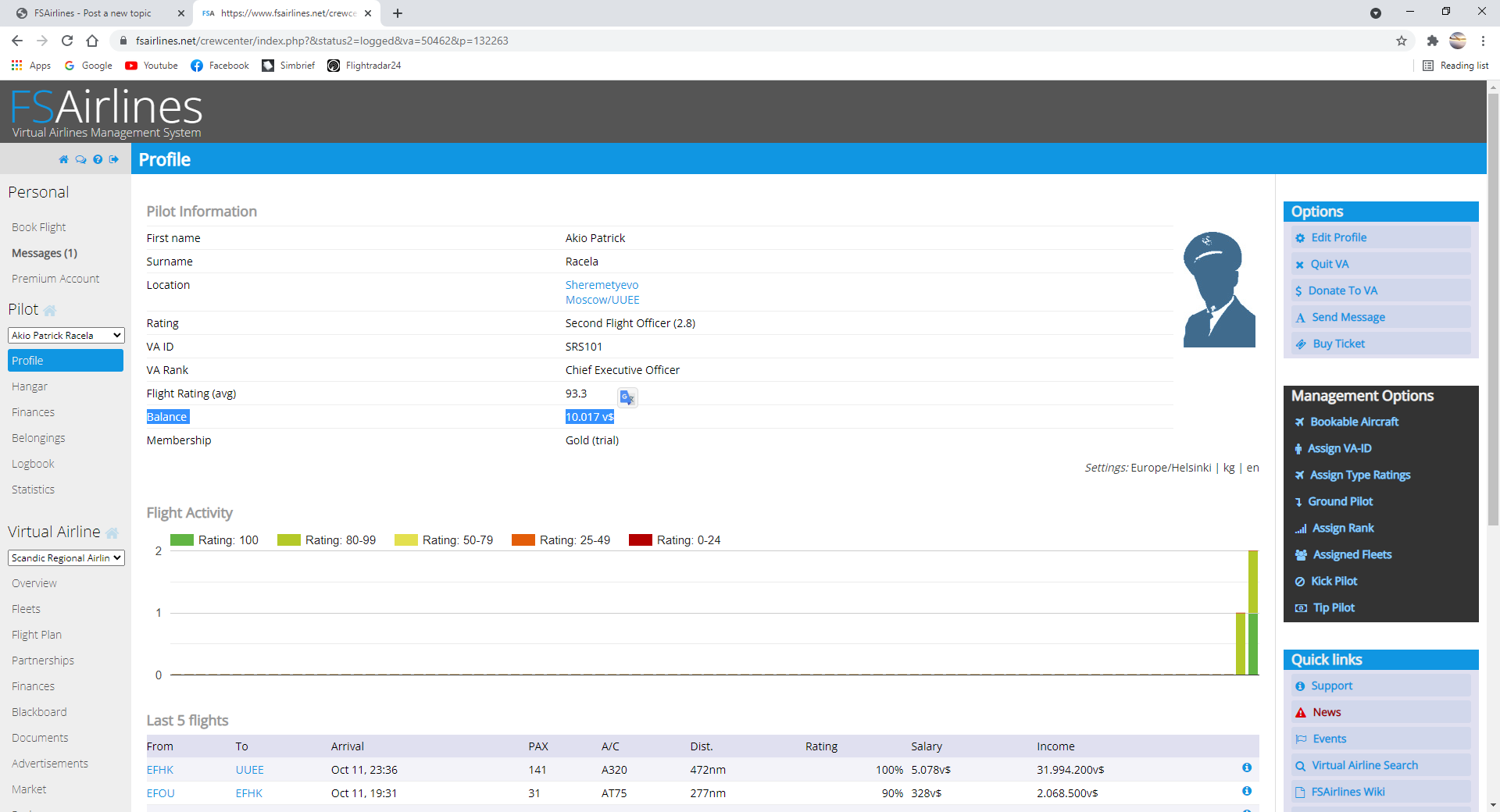Click the help question mark icon
1500x812 pixels.
click(x=98, y=159)
